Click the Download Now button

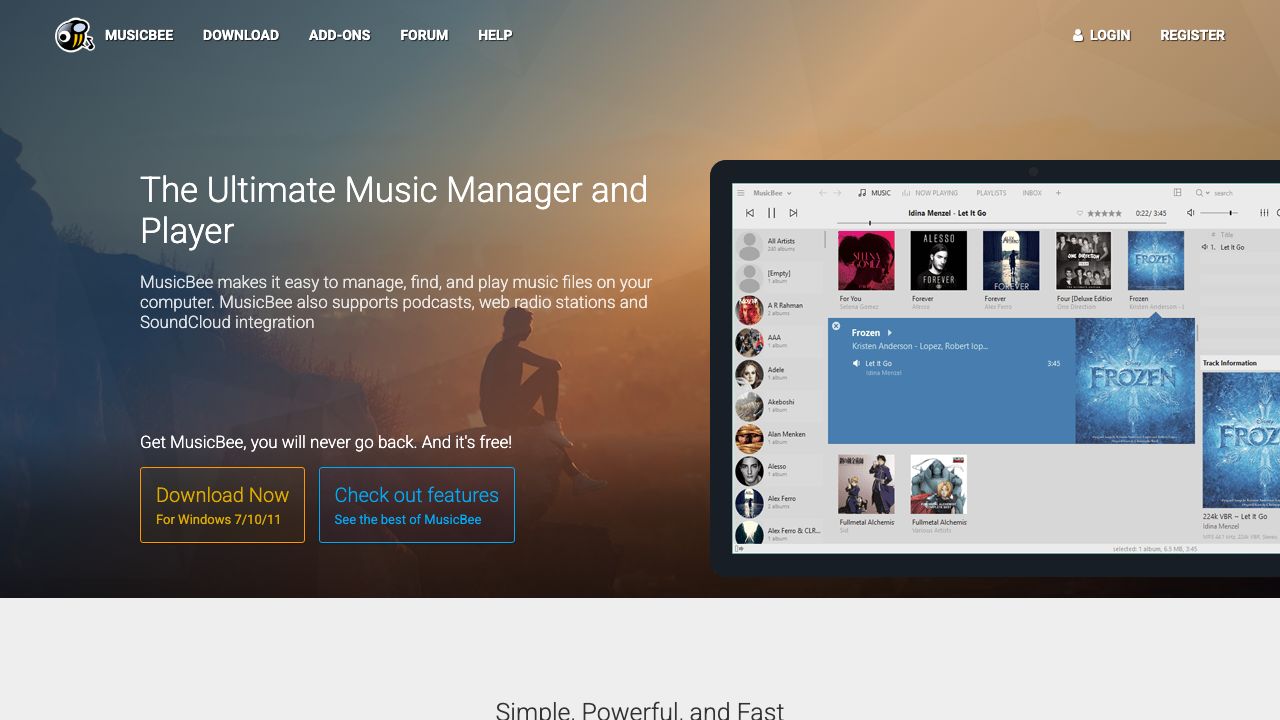coord(222,505)
